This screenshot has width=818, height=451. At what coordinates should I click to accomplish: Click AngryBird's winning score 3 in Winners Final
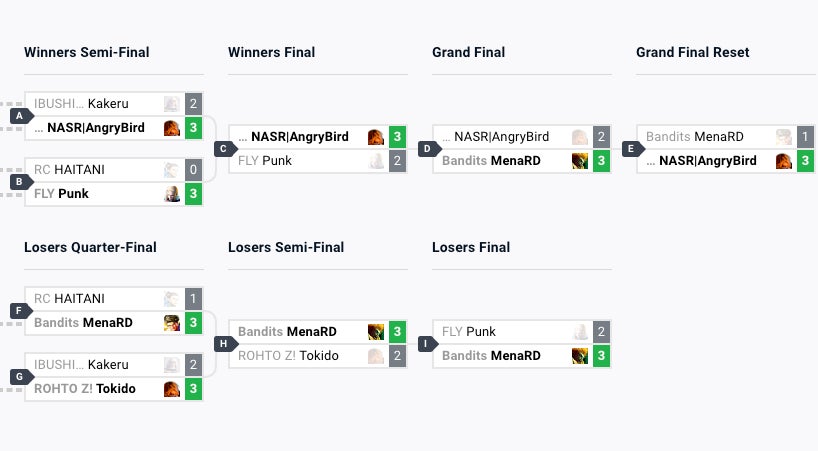coord(397,137)
